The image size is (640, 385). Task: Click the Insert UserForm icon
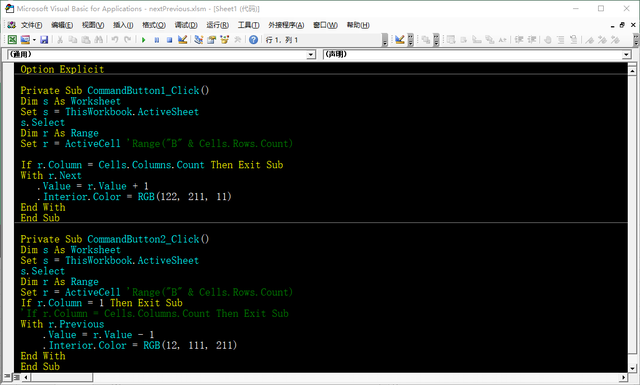tap(25, 40)
